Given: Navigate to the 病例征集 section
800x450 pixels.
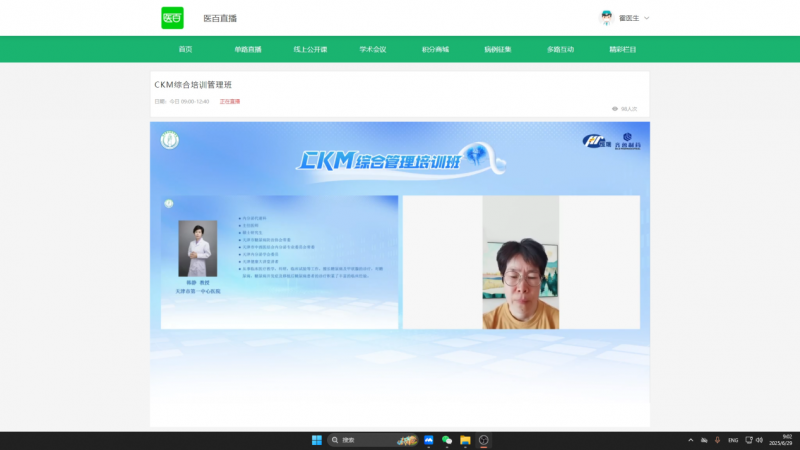Looking at the screenshot, I should (498, 49).
